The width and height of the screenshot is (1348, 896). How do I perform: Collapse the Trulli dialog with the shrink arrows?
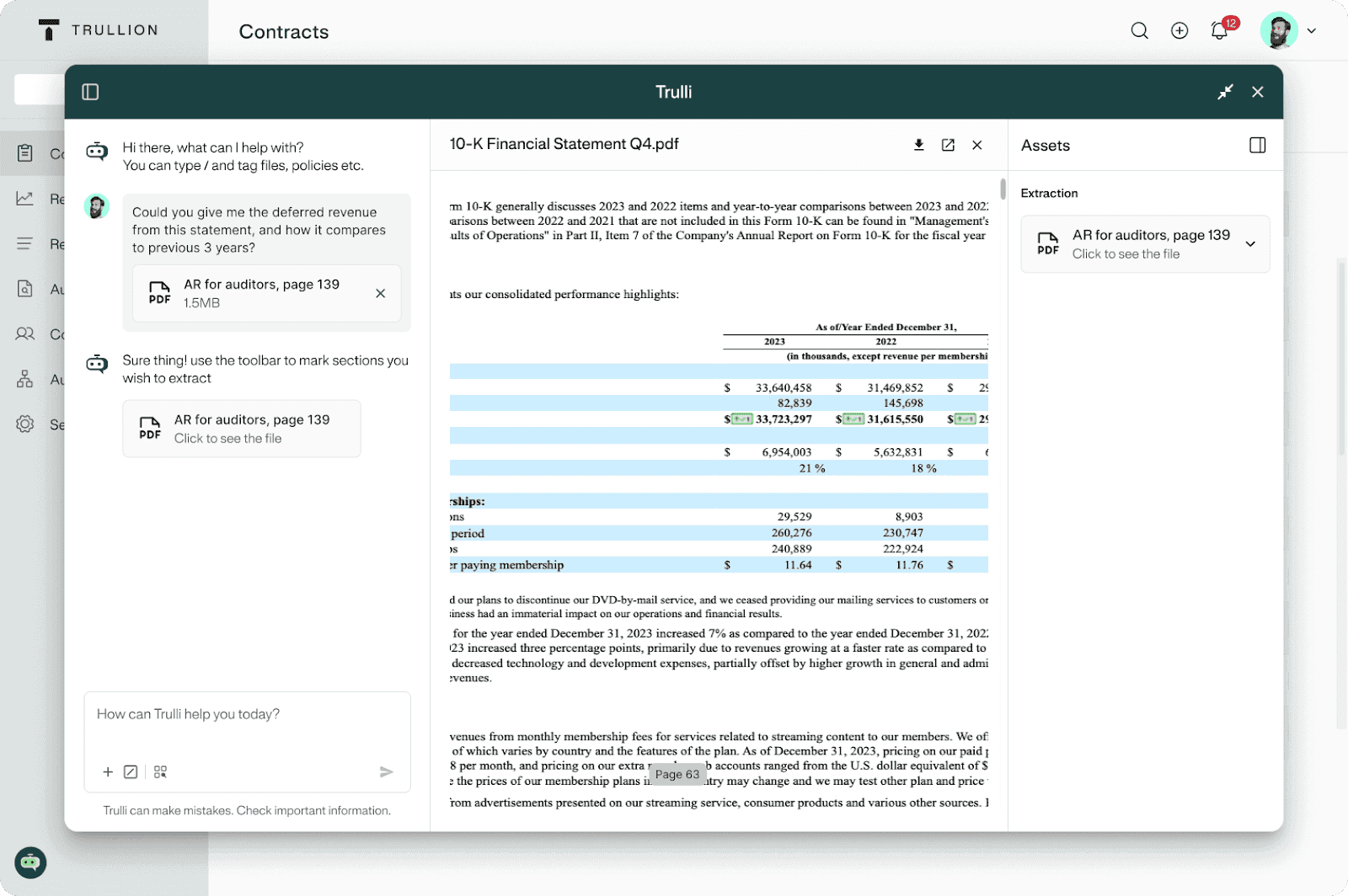(x=1226, y=92)
